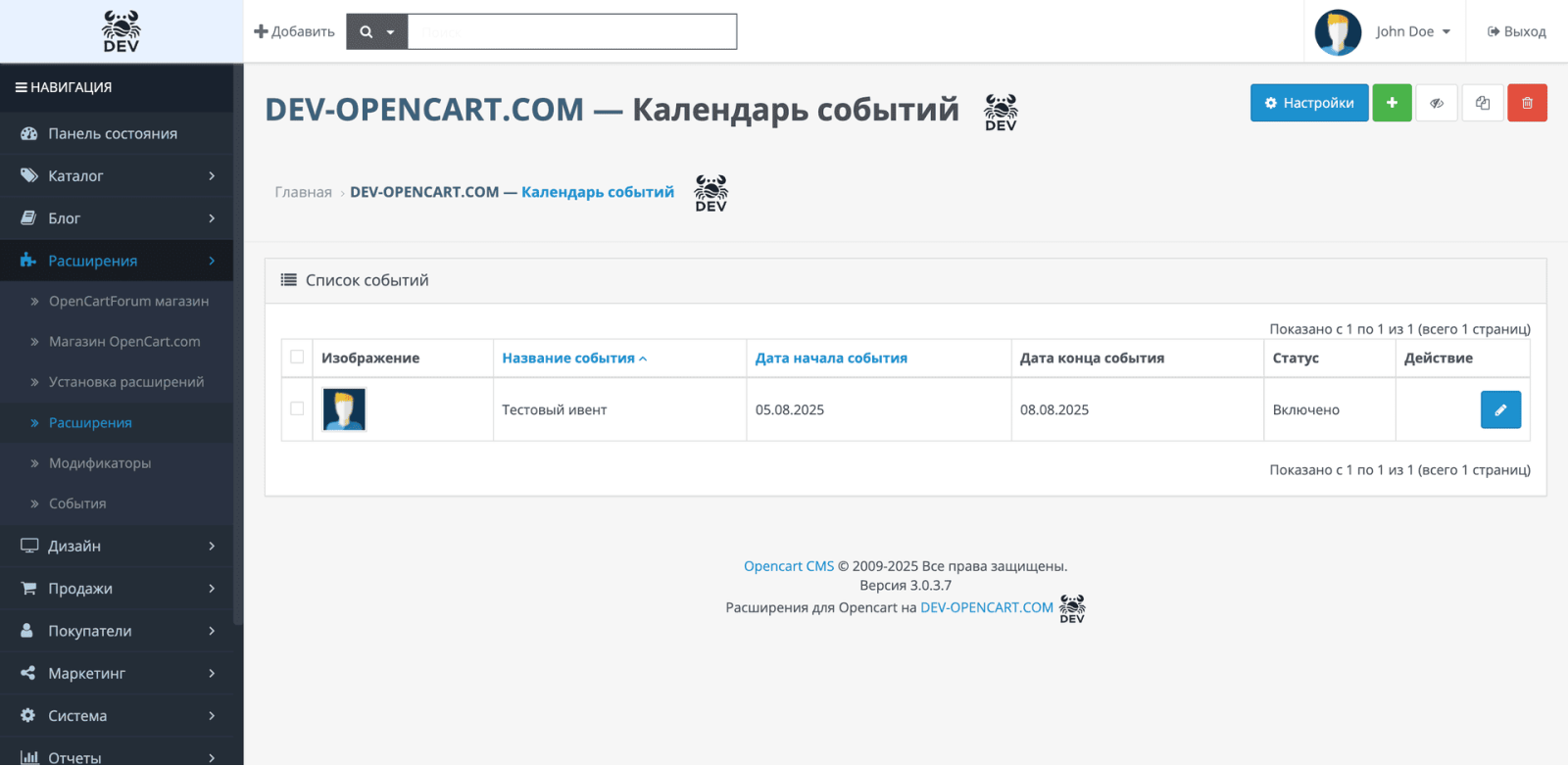Click the Каталог tags icon
1568x766 pixels.
coord(28,175)
